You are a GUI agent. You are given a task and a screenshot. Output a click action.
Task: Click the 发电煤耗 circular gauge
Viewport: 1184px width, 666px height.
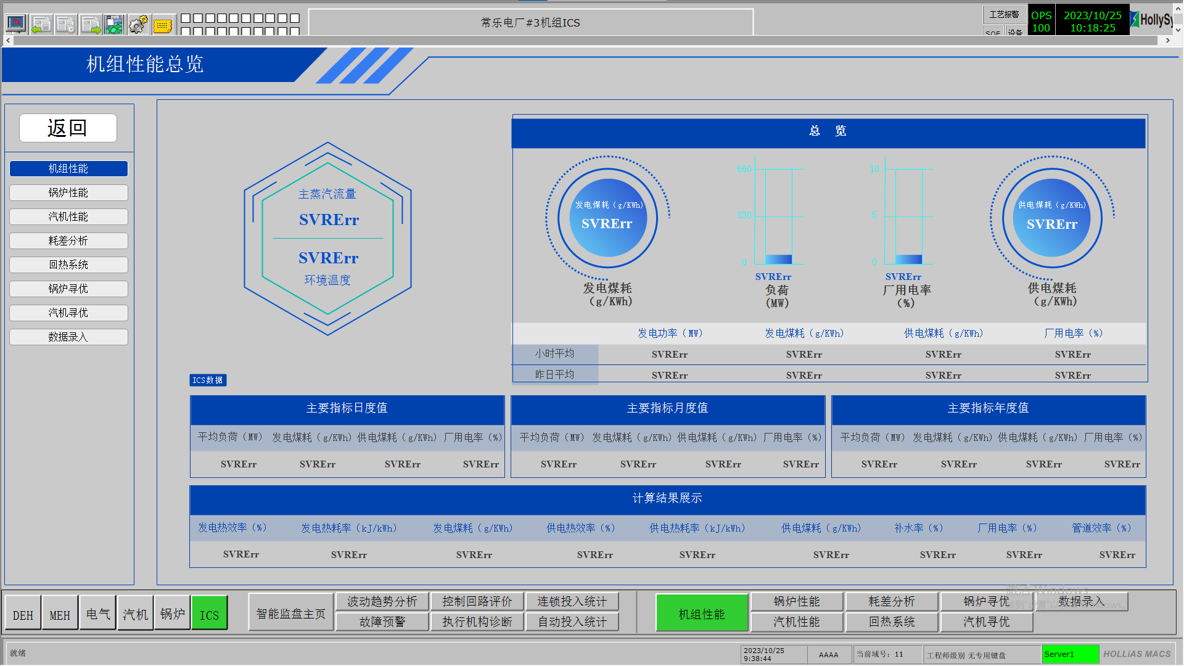pyautogui.click(x=607, y=218)
